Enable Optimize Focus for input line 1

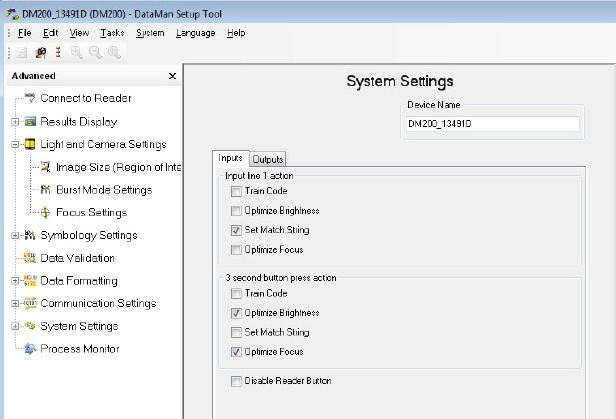click(236, 250)
